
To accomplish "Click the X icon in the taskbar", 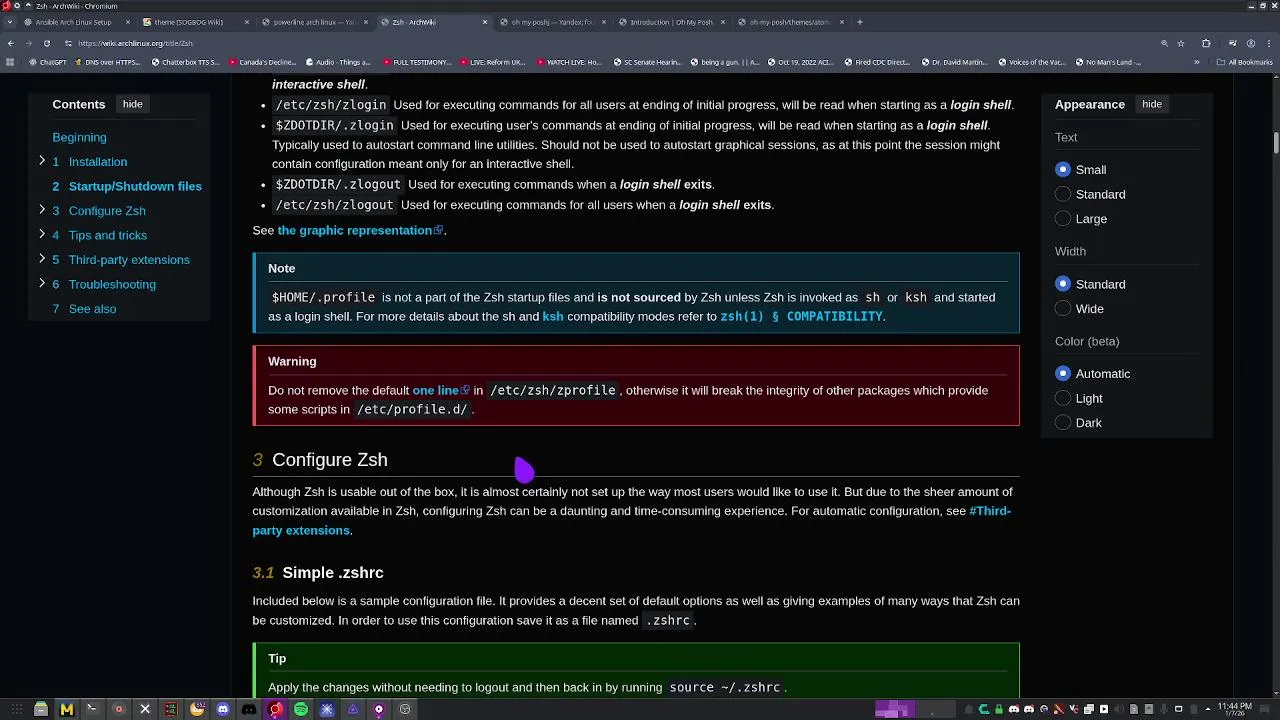I will tap(145, 709).
